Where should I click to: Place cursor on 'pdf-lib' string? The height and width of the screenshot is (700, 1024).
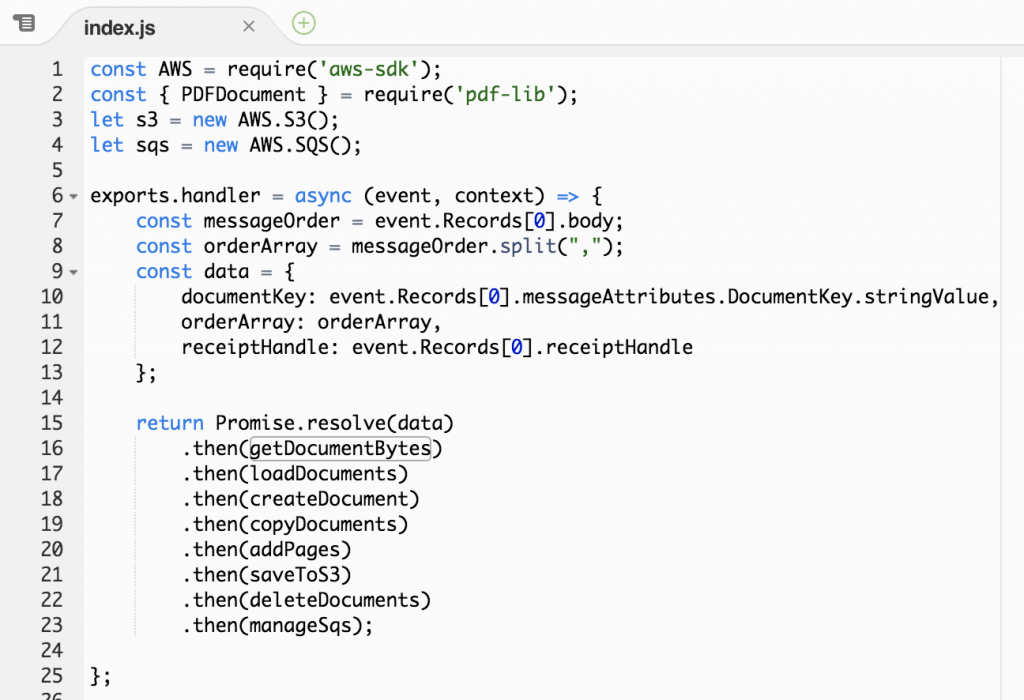pyautogui.click(x=505, y=95)
